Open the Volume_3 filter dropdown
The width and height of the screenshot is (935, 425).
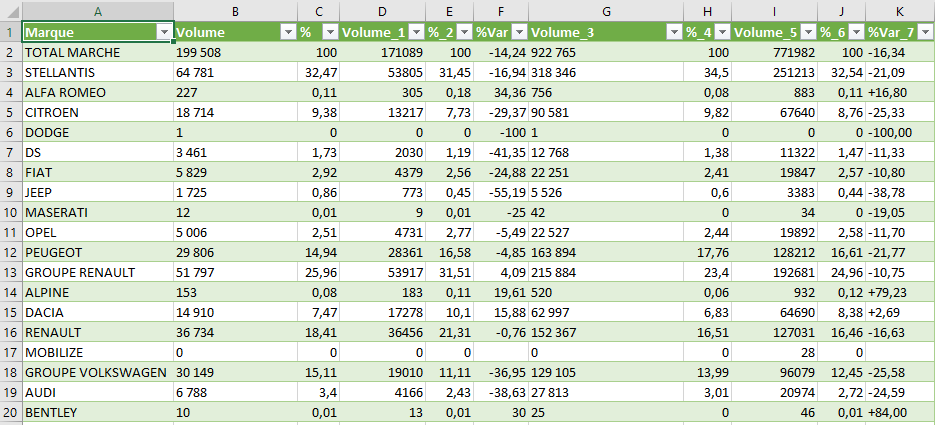[674, 33]
